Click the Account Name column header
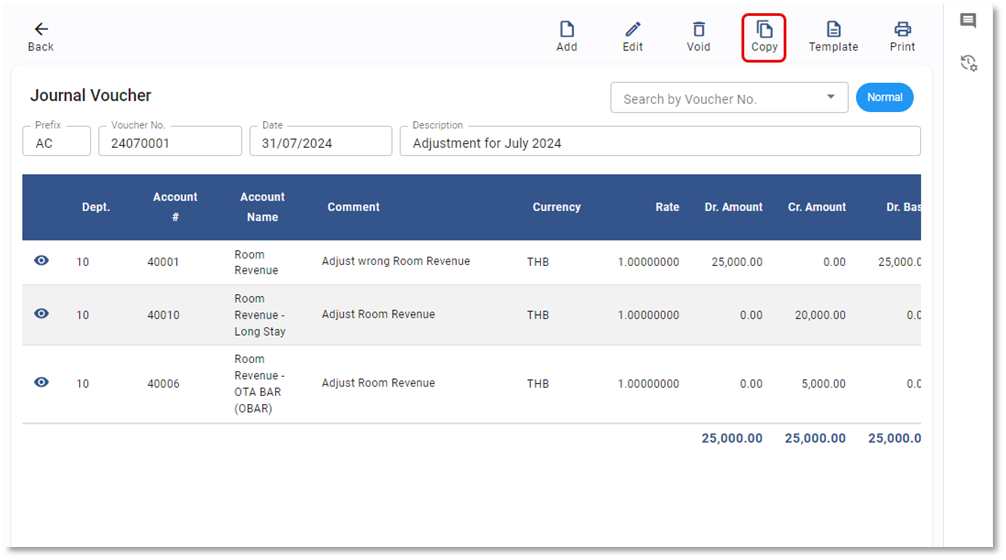Image resolution: width=1006 pixels, height=560 pixels. 262,207
